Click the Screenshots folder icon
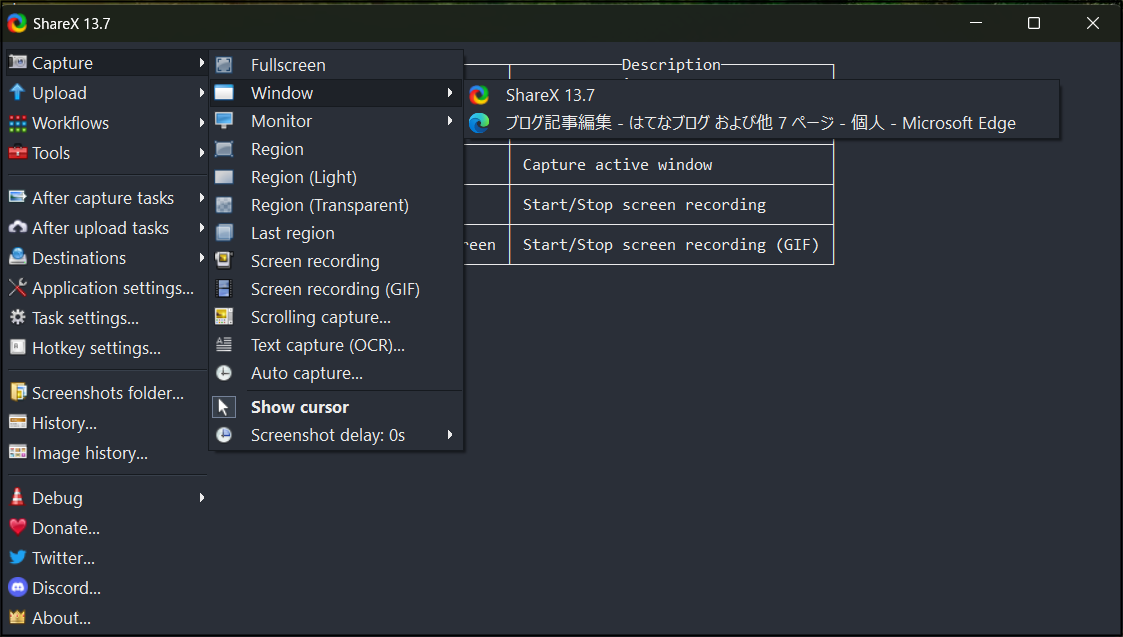The width and height of the screenshot is (1123, 637). click(18, 392)
